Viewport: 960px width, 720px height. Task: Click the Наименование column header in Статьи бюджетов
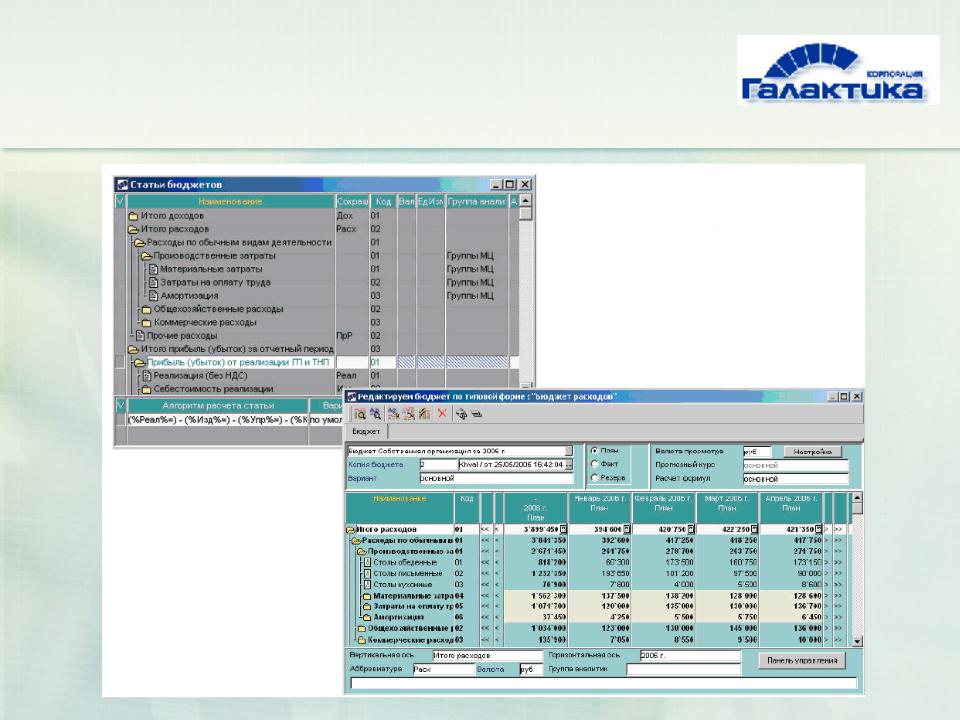230,201
